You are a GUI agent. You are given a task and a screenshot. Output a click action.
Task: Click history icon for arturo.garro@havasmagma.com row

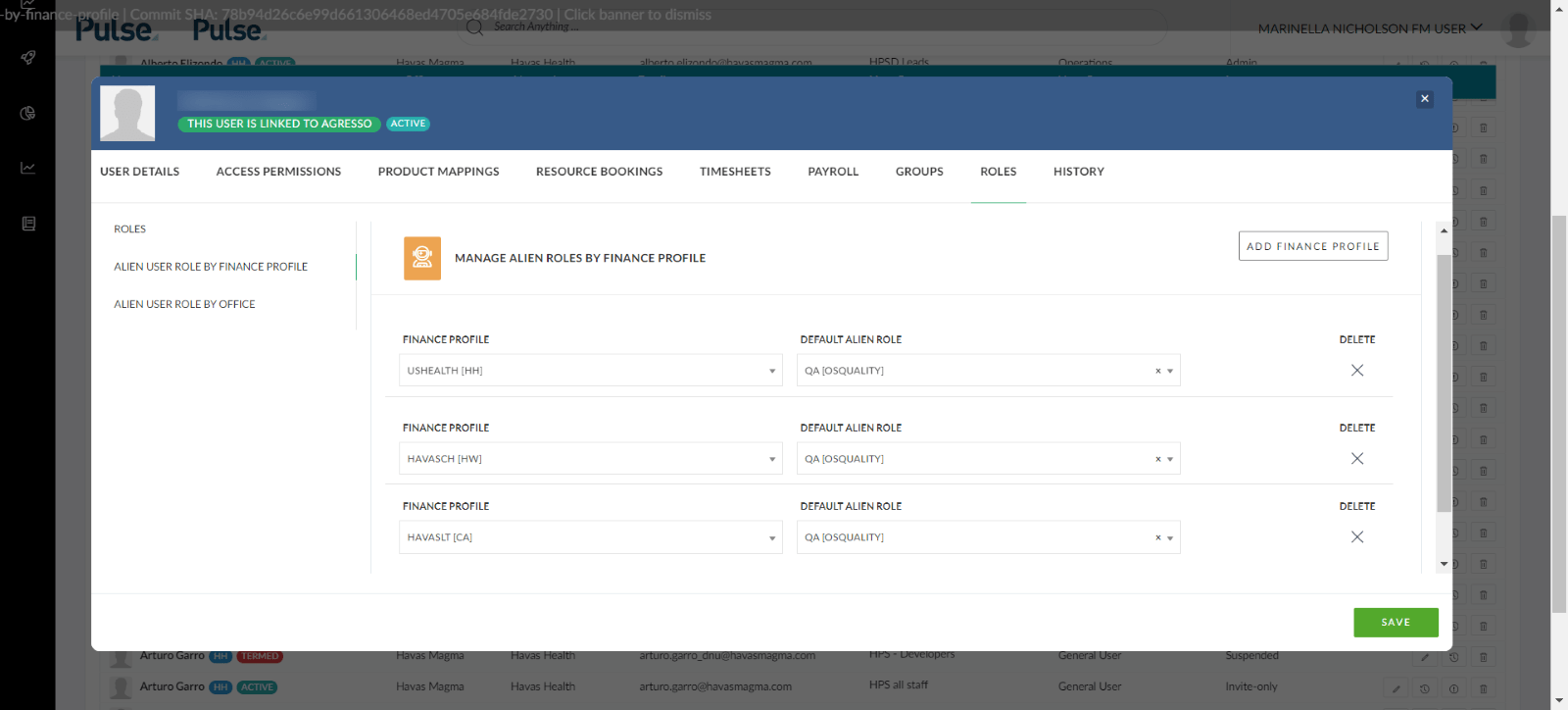pyautogui.click(x=1425, y=688)
